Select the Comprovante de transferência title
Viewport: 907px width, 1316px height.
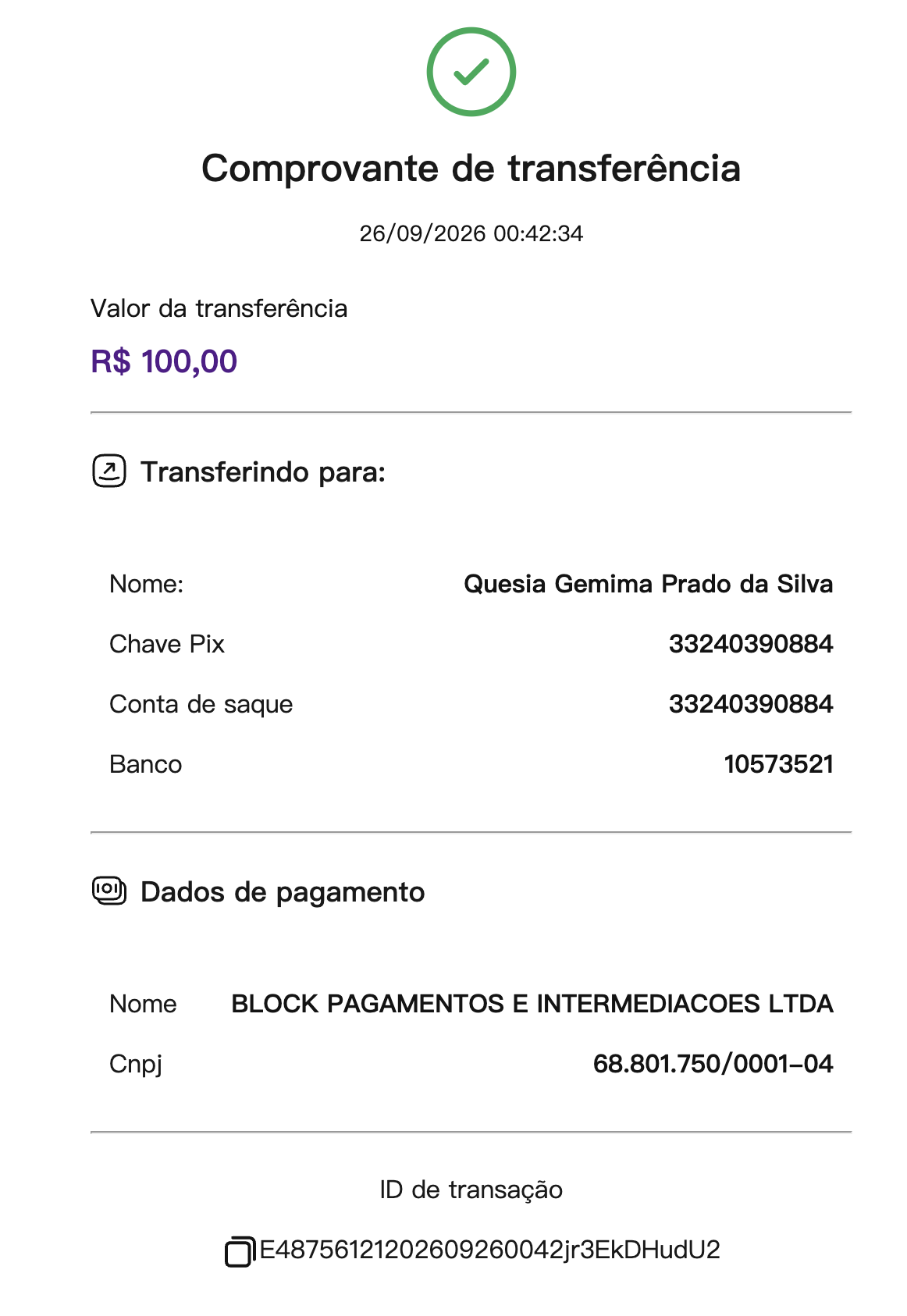[x=471, y=168]
